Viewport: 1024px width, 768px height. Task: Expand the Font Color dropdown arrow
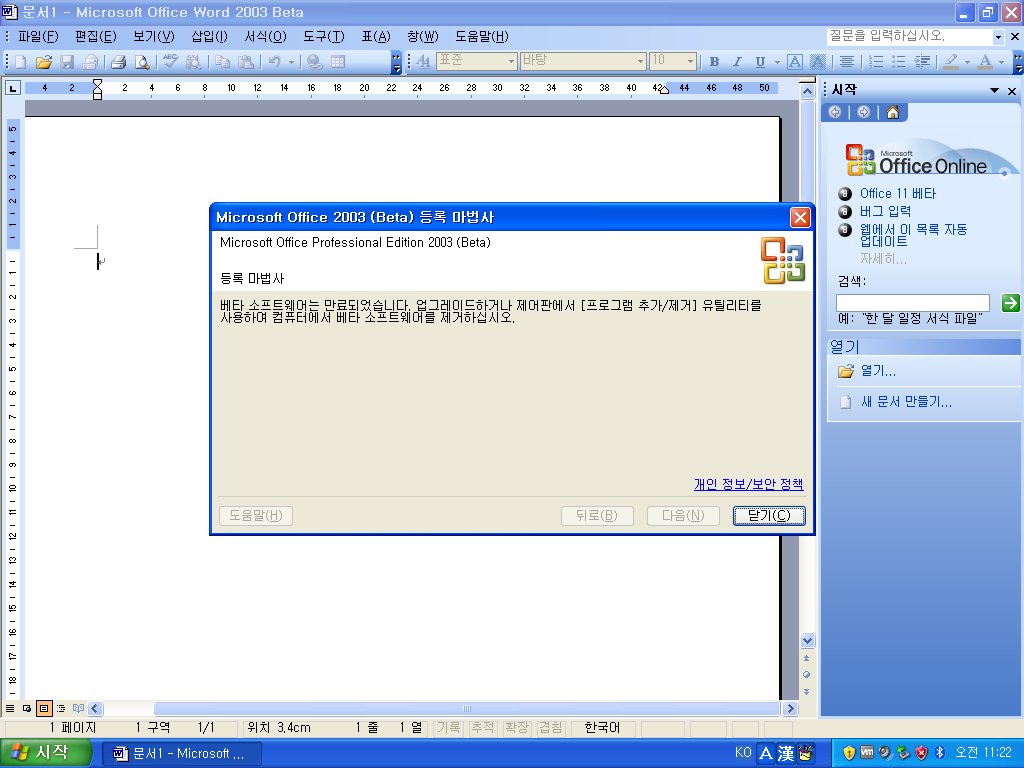click(x=1001, y=63)
